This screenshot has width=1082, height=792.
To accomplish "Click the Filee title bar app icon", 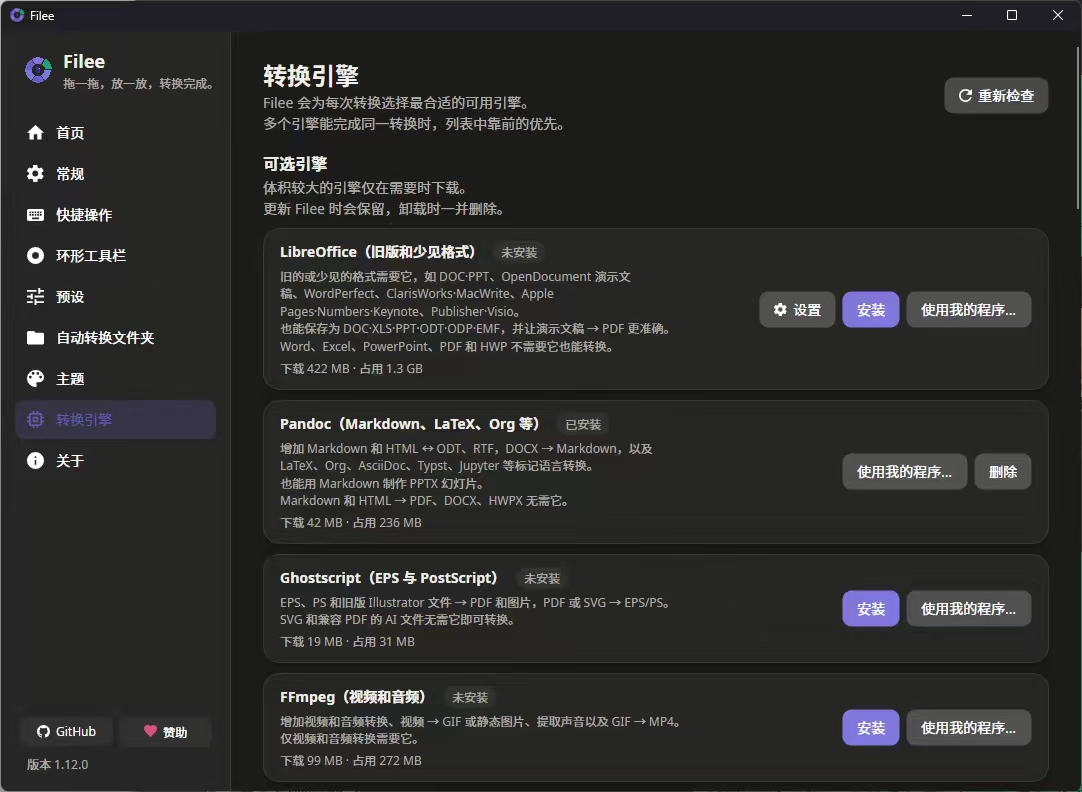I will tap(17, 15).
